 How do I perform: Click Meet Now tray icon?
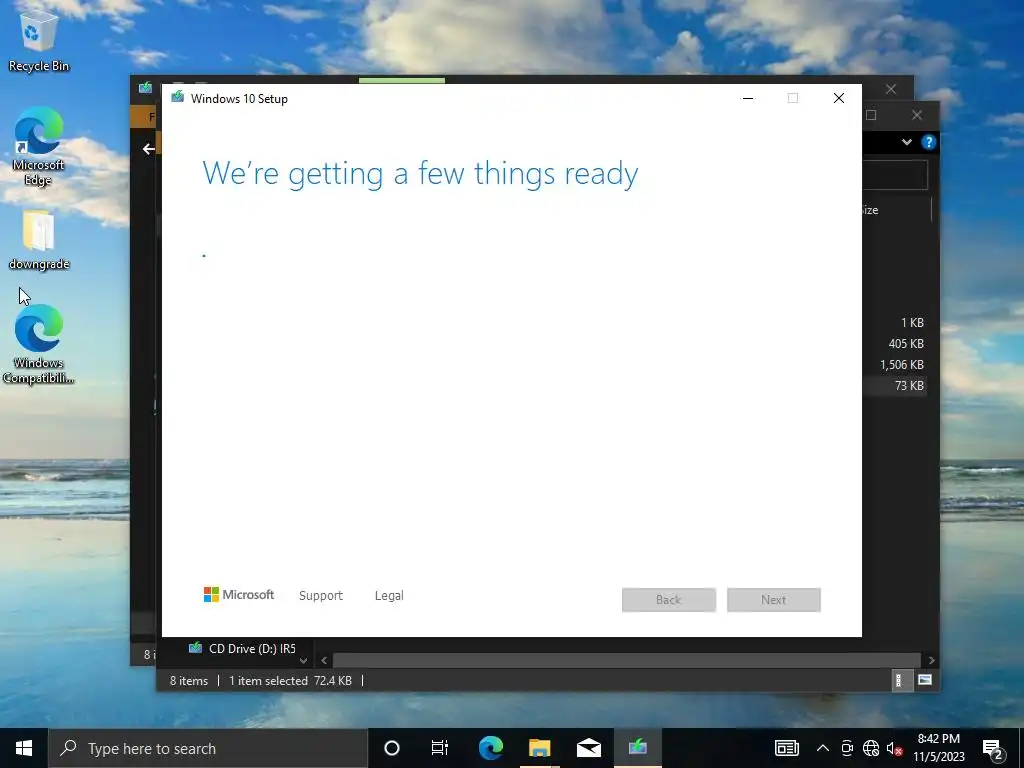847,748
